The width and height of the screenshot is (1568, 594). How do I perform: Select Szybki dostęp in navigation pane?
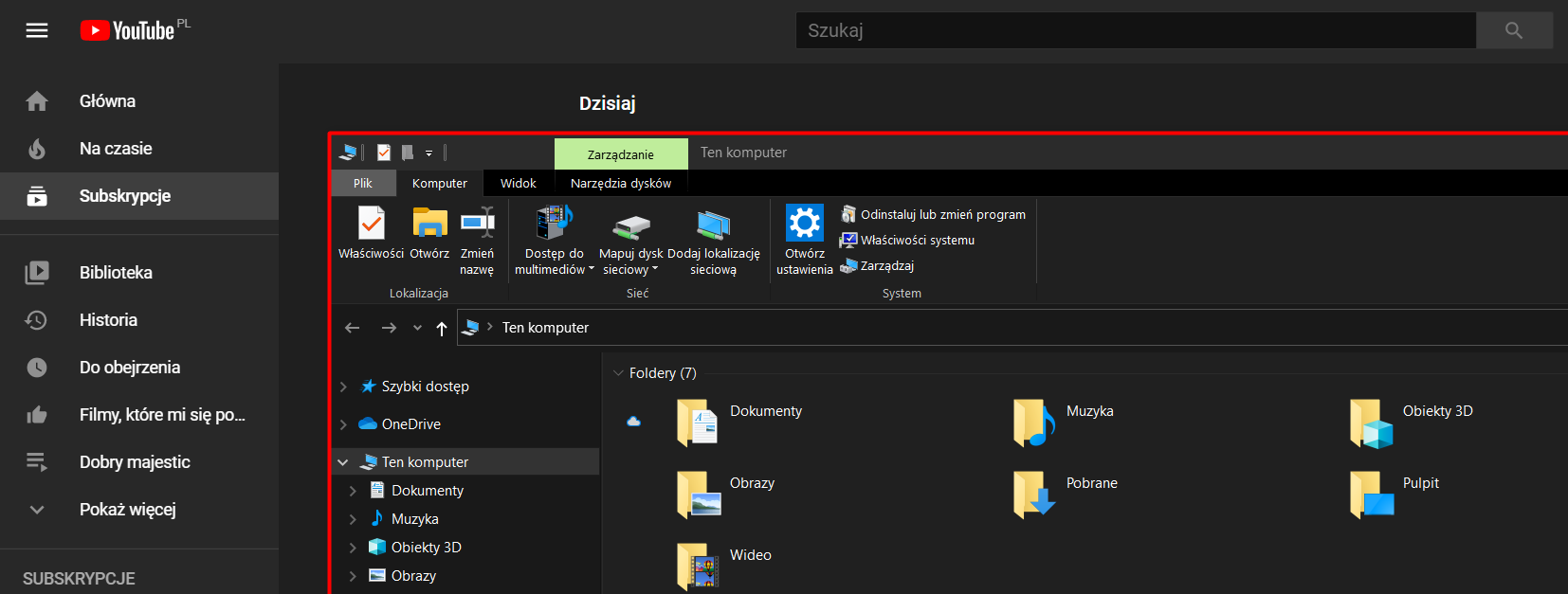[425, 387]
